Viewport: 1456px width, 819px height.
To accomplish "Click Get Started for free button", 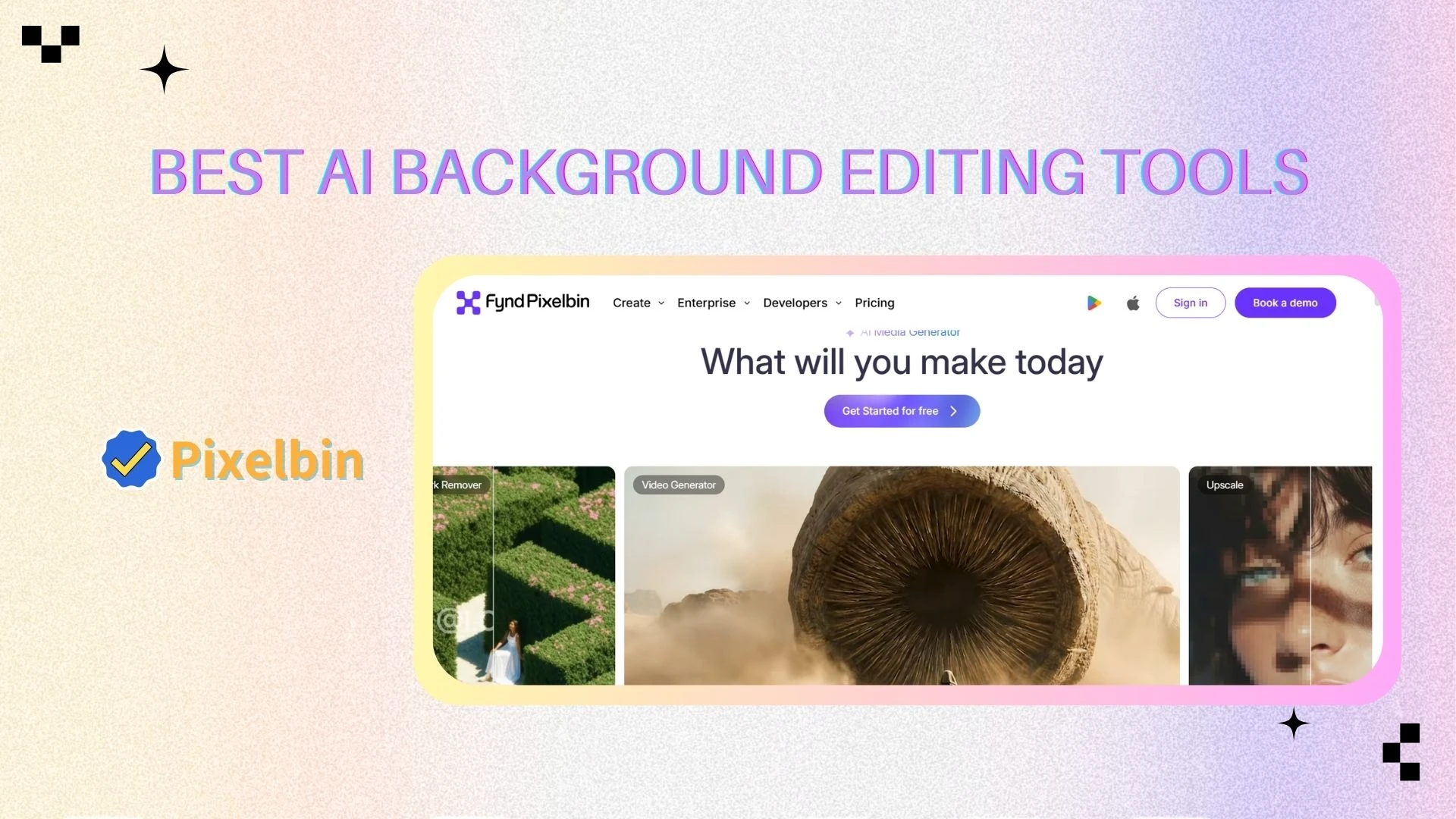I will (890, 411).
